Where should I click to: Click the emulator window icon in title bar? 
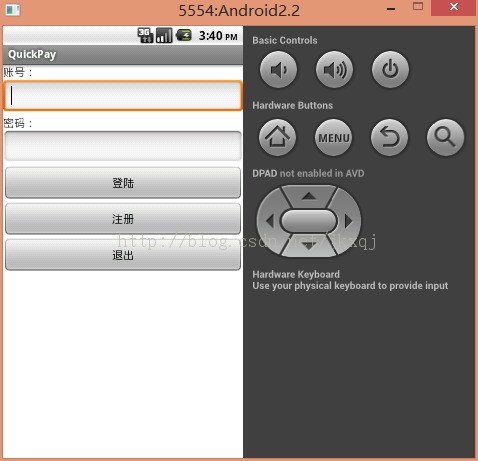[x=13, y=10]
